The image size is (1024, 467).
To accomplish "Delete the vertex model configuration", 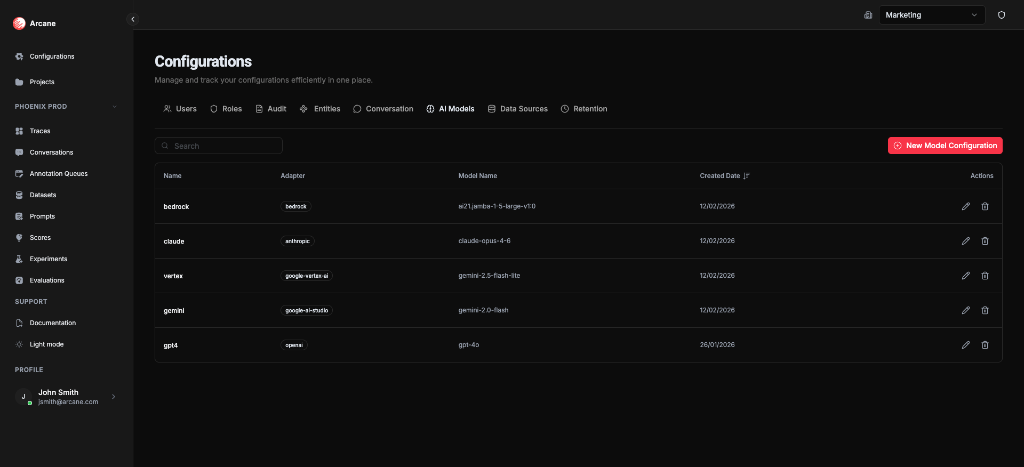I will [985, 275].
